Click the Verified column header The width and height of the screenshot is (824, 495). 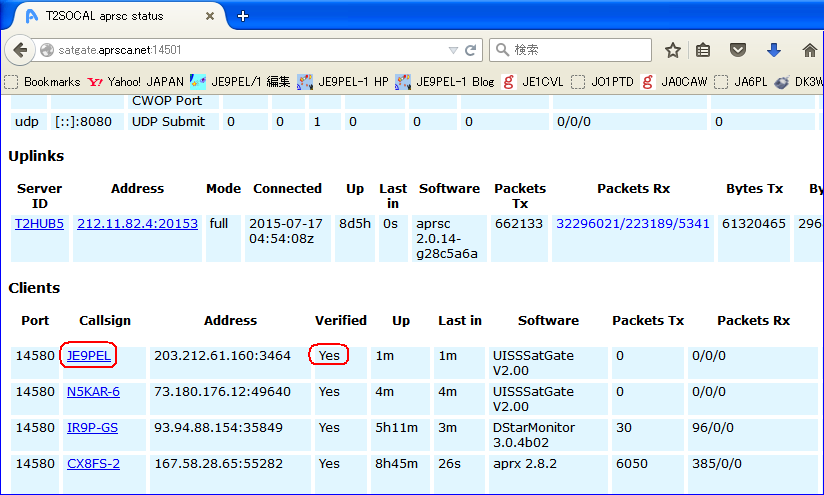click(341, 321)
